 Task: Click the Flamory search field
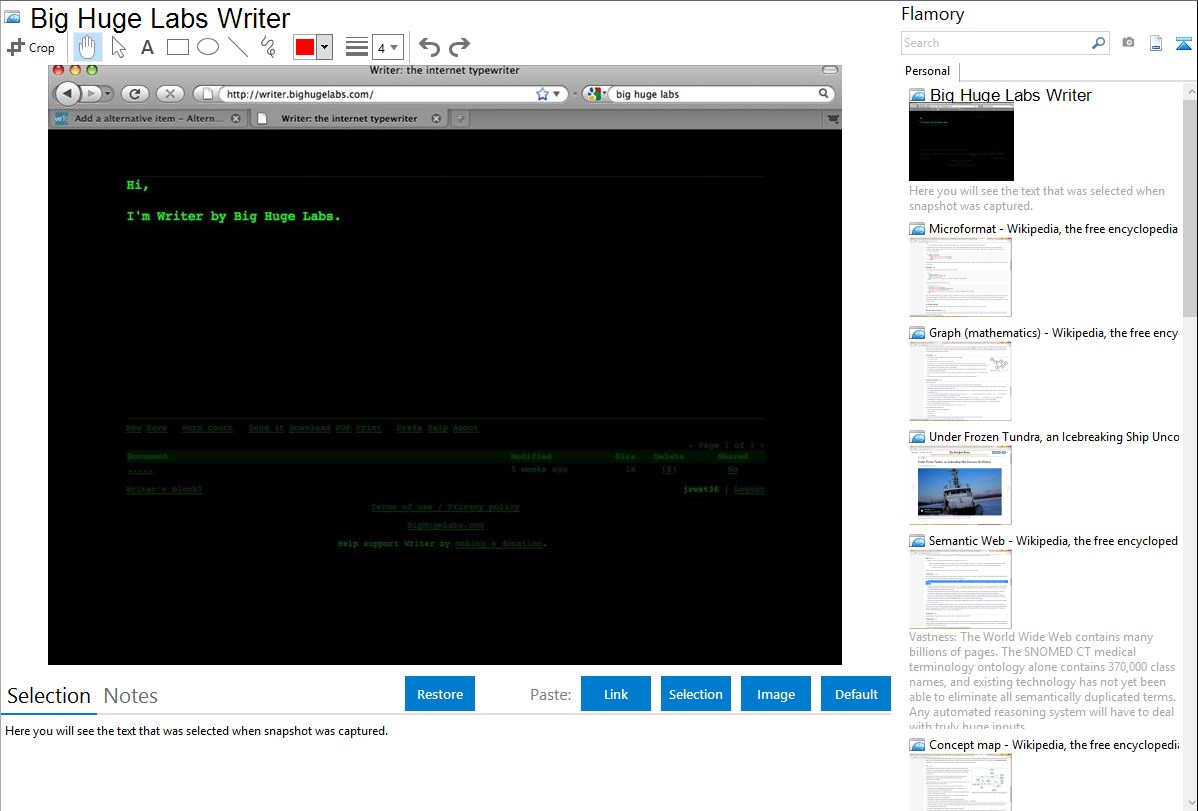(996, 43)
